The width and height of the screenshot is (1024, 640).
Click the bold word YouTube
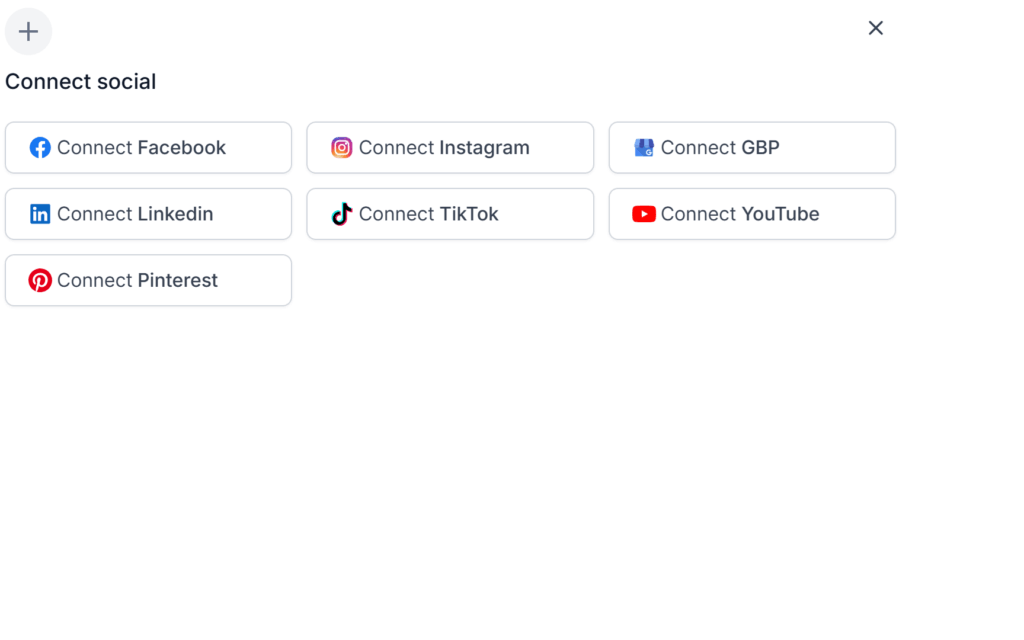coord(780,214)
